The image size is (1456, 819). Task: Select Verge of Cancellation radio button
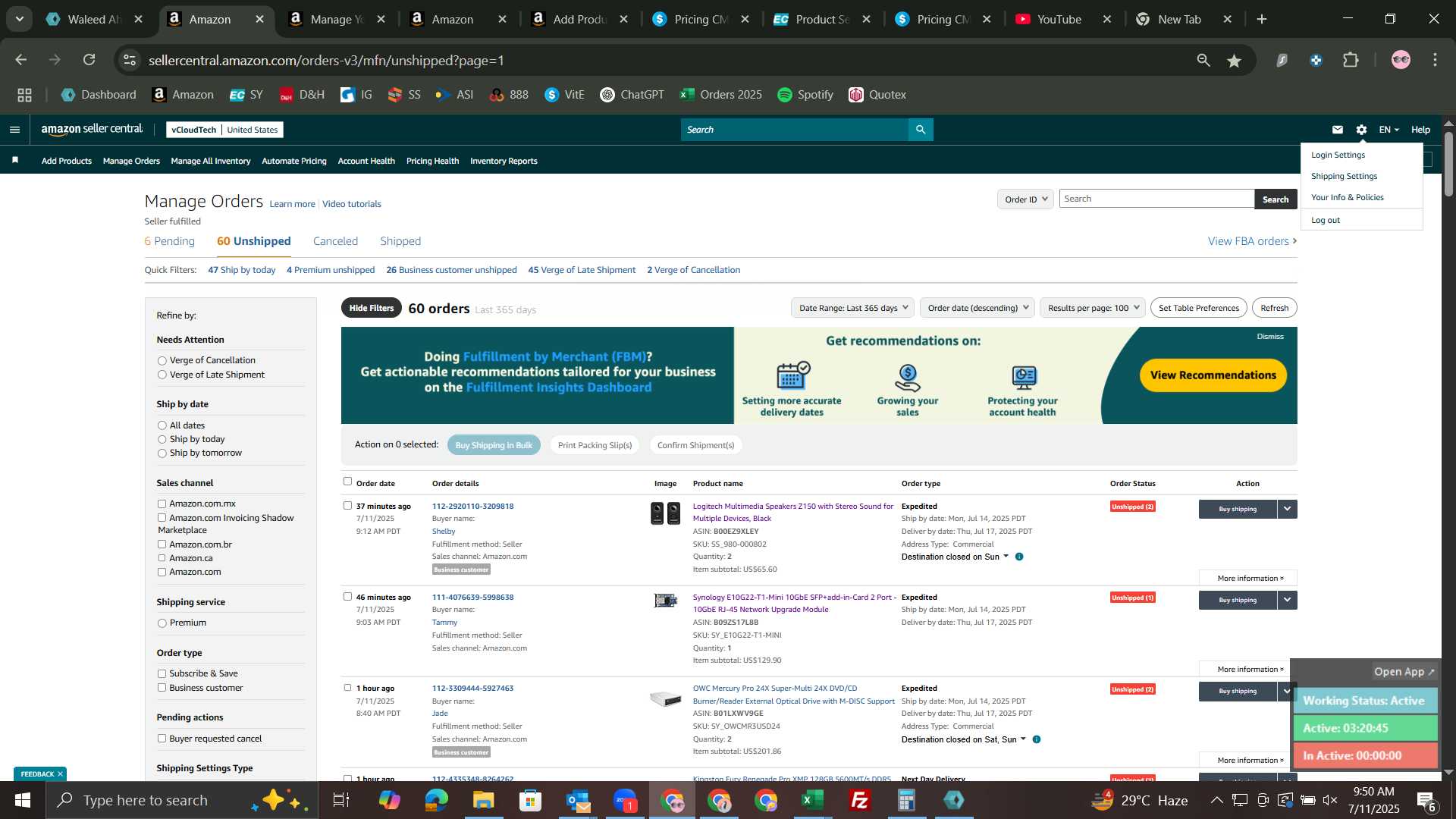(162, 361)
